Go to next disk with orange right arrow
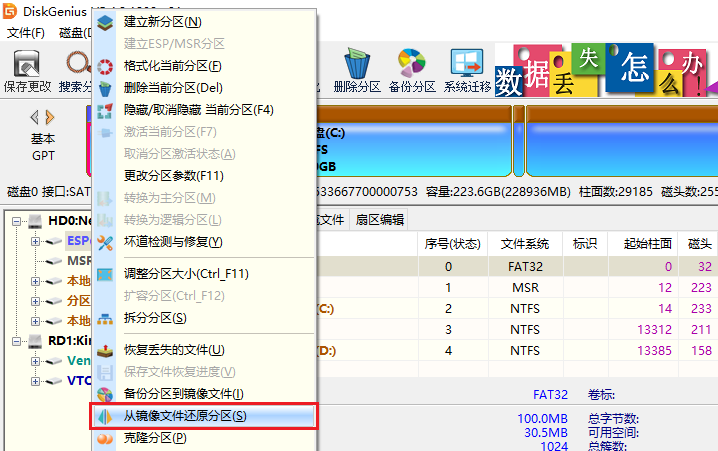718x451 pixels. pos(50,117)
